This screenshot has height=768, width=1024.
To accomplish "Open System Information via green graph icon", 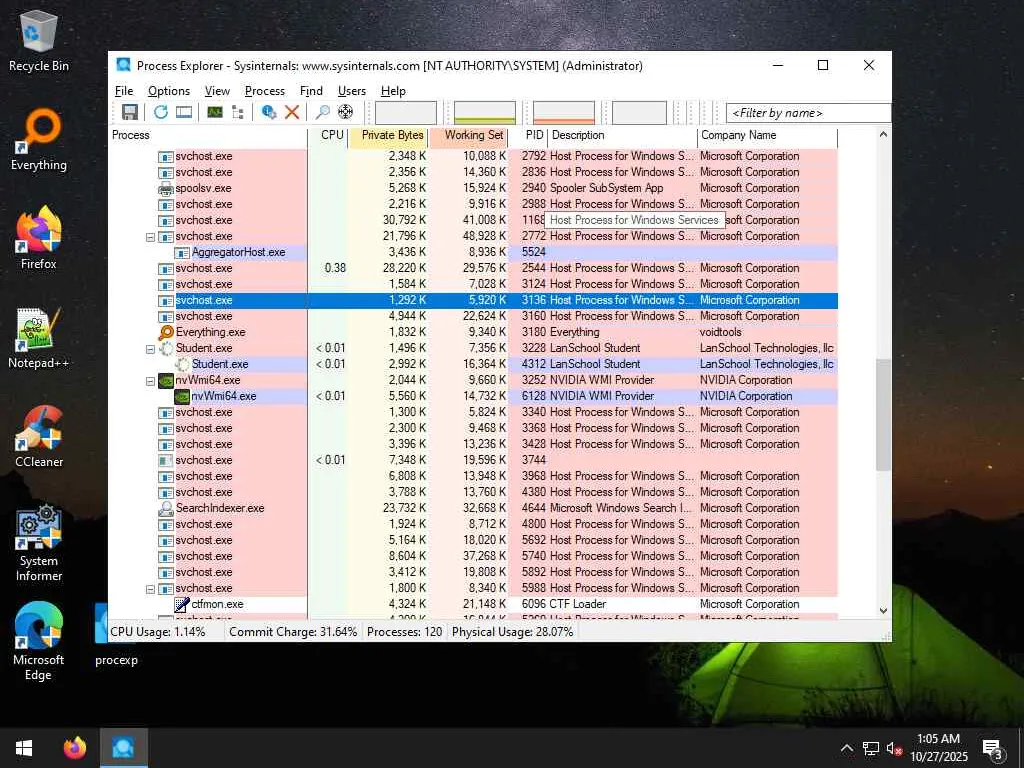I will point(215,112).
